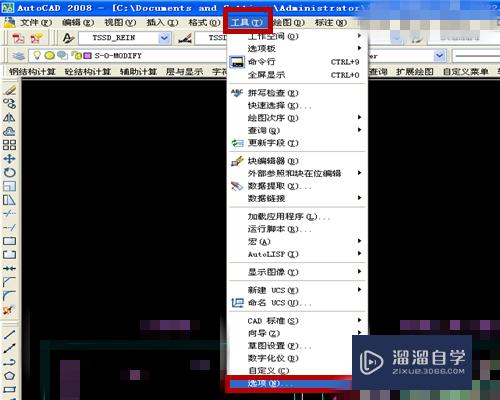Expand 外部参照和块在位编辑 submenu

coord(298,173)
